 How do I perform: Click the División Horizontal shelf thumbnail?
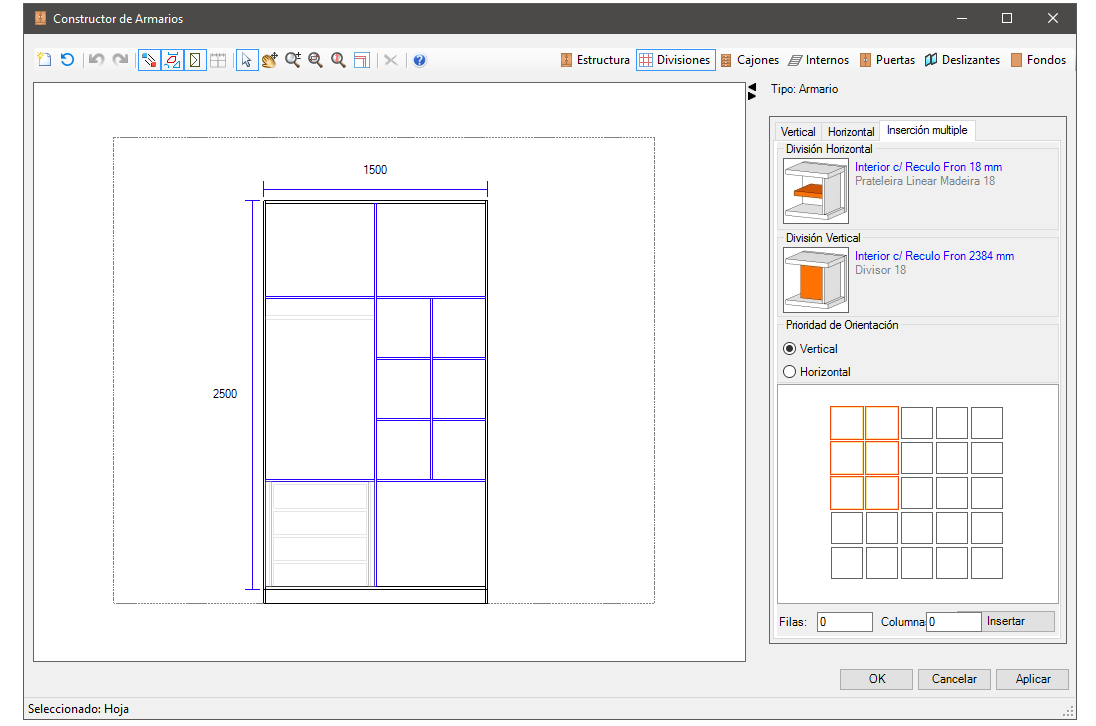[x=816, y=191]
